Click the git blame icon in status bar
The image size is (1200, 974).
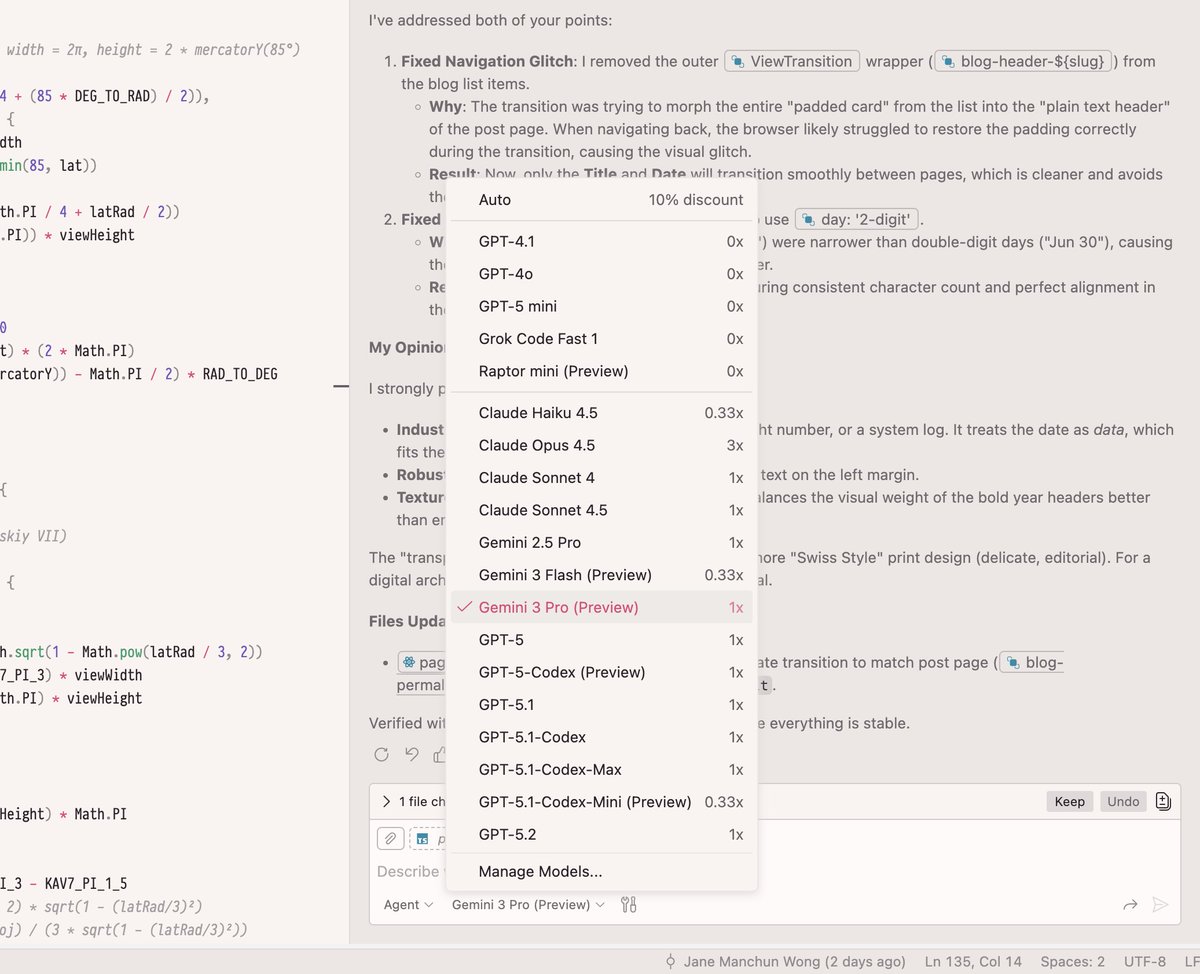click(670, 962)
